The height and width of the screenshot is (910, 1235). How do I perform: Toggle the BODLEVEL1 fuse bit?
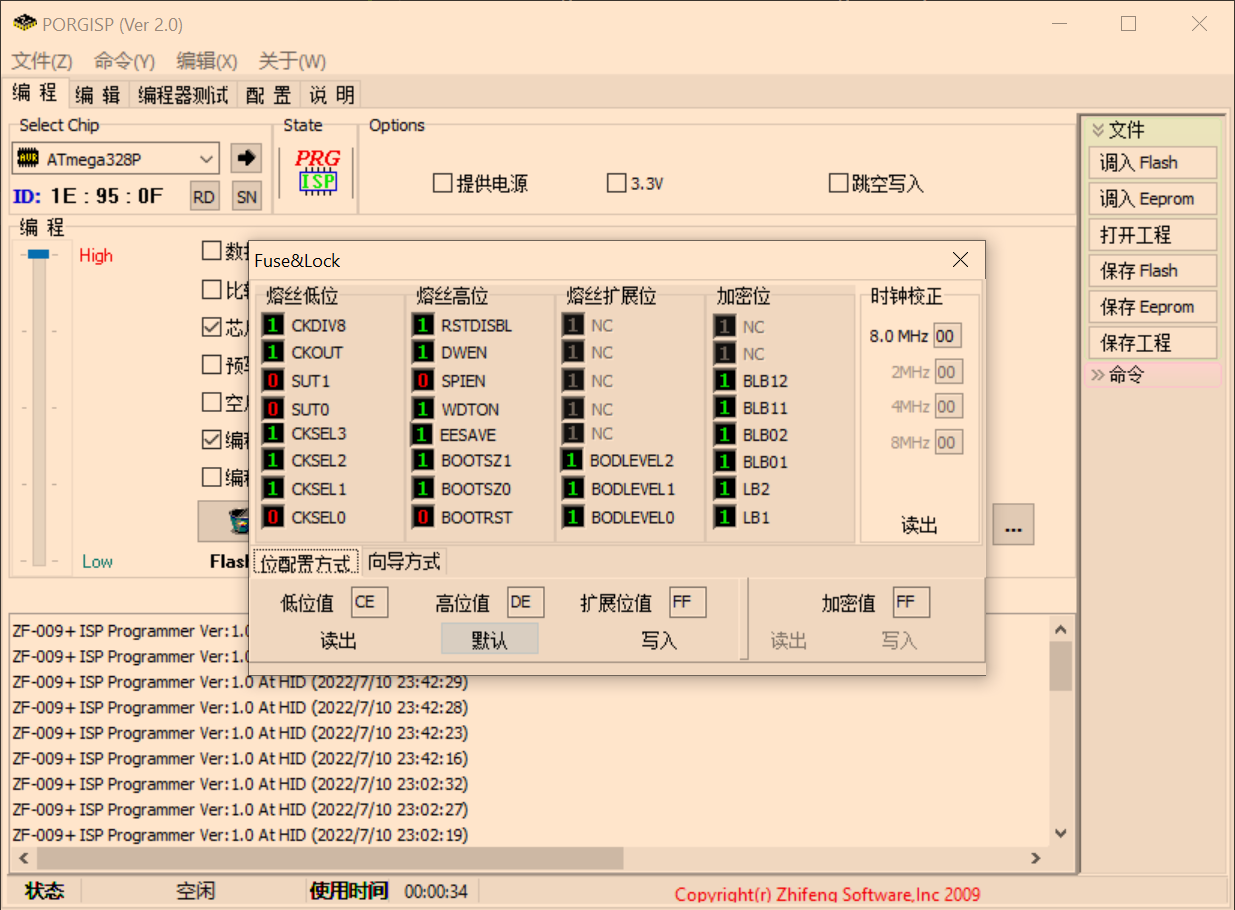click(573, 489)
